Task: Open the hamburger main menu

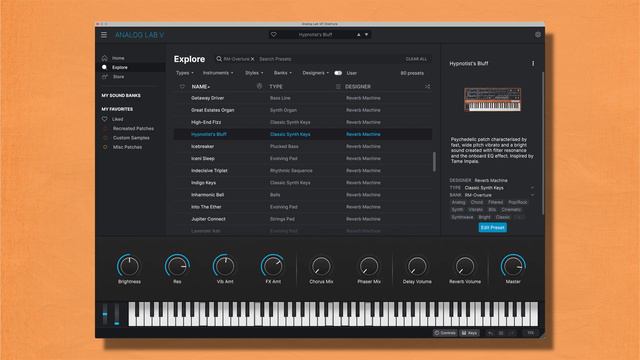Action: [x=104, y=35]
